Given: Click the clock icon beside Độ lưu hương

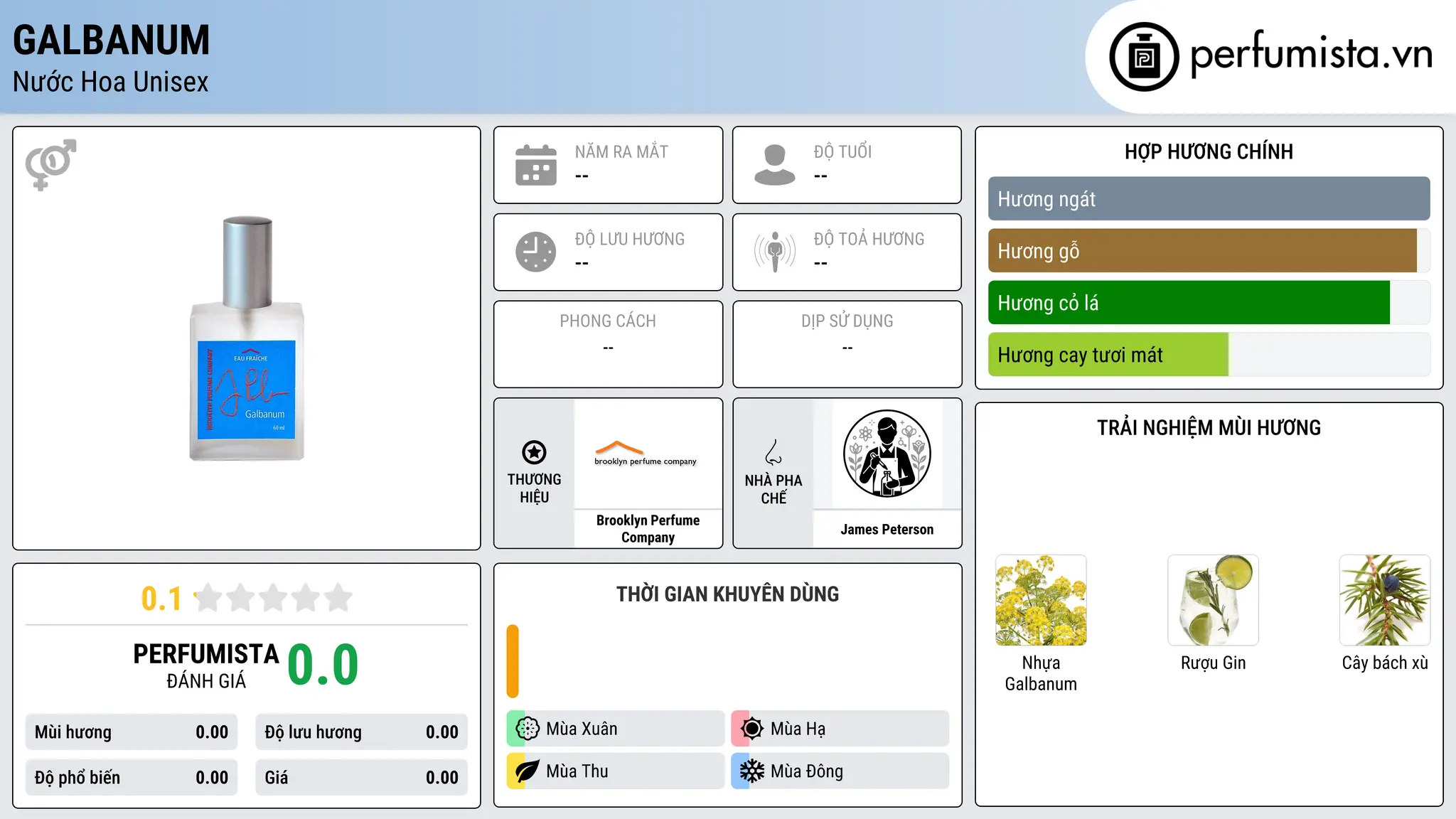Looking at the screenshot, I should click(x=536, y=252).
